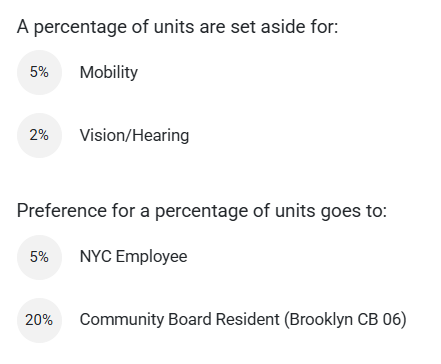Click the Mobility label
The image size is (441, 364).
109,72
